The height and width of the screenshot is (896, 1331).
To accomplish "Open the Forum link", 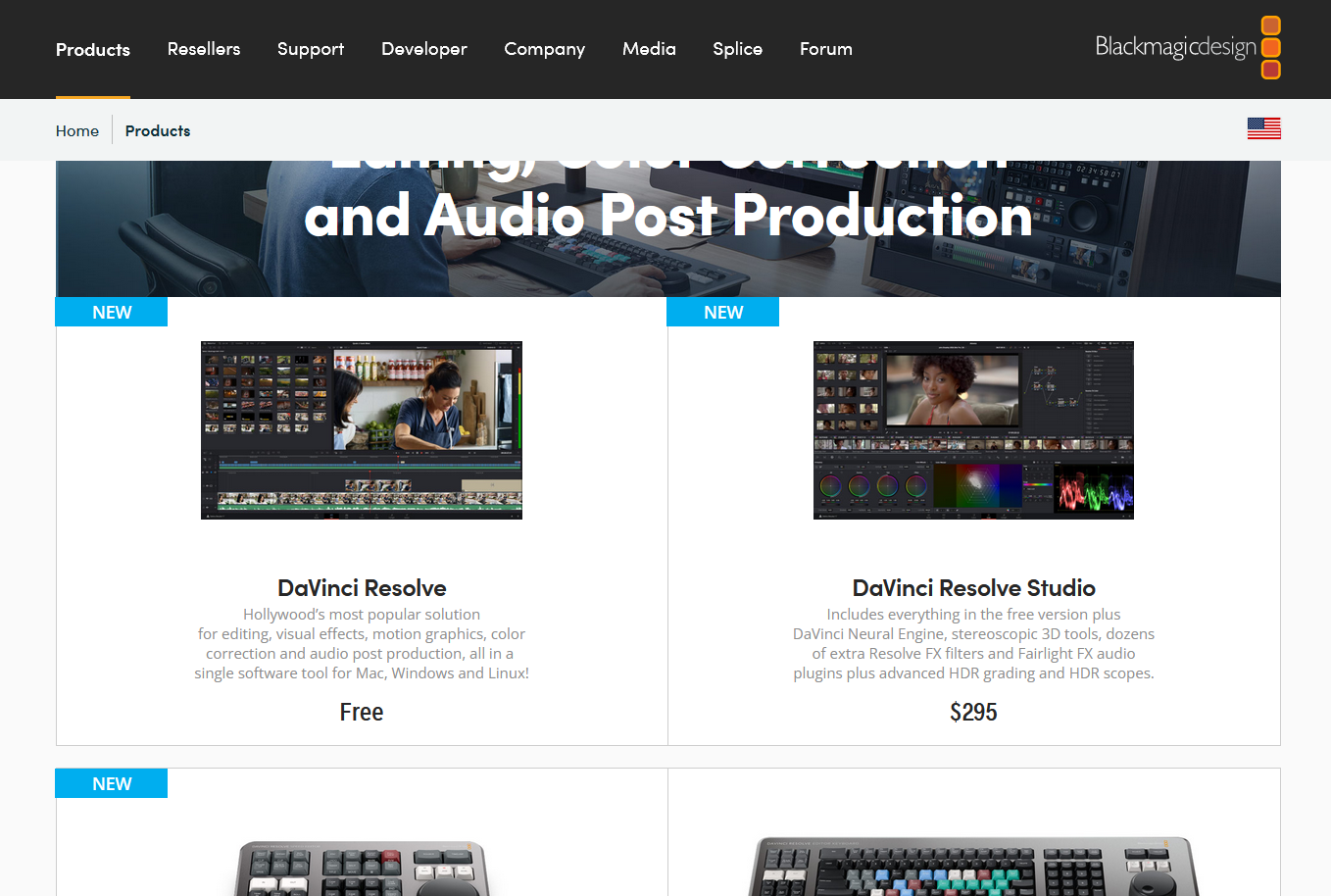I will coord(826,49).
